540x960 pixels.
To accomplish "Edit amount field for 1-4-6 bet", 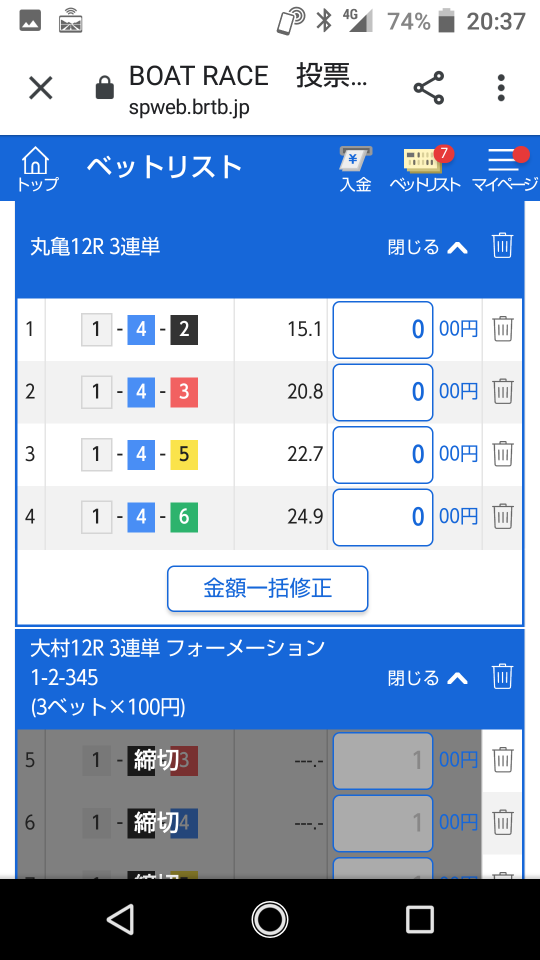I will coord(383,517).
